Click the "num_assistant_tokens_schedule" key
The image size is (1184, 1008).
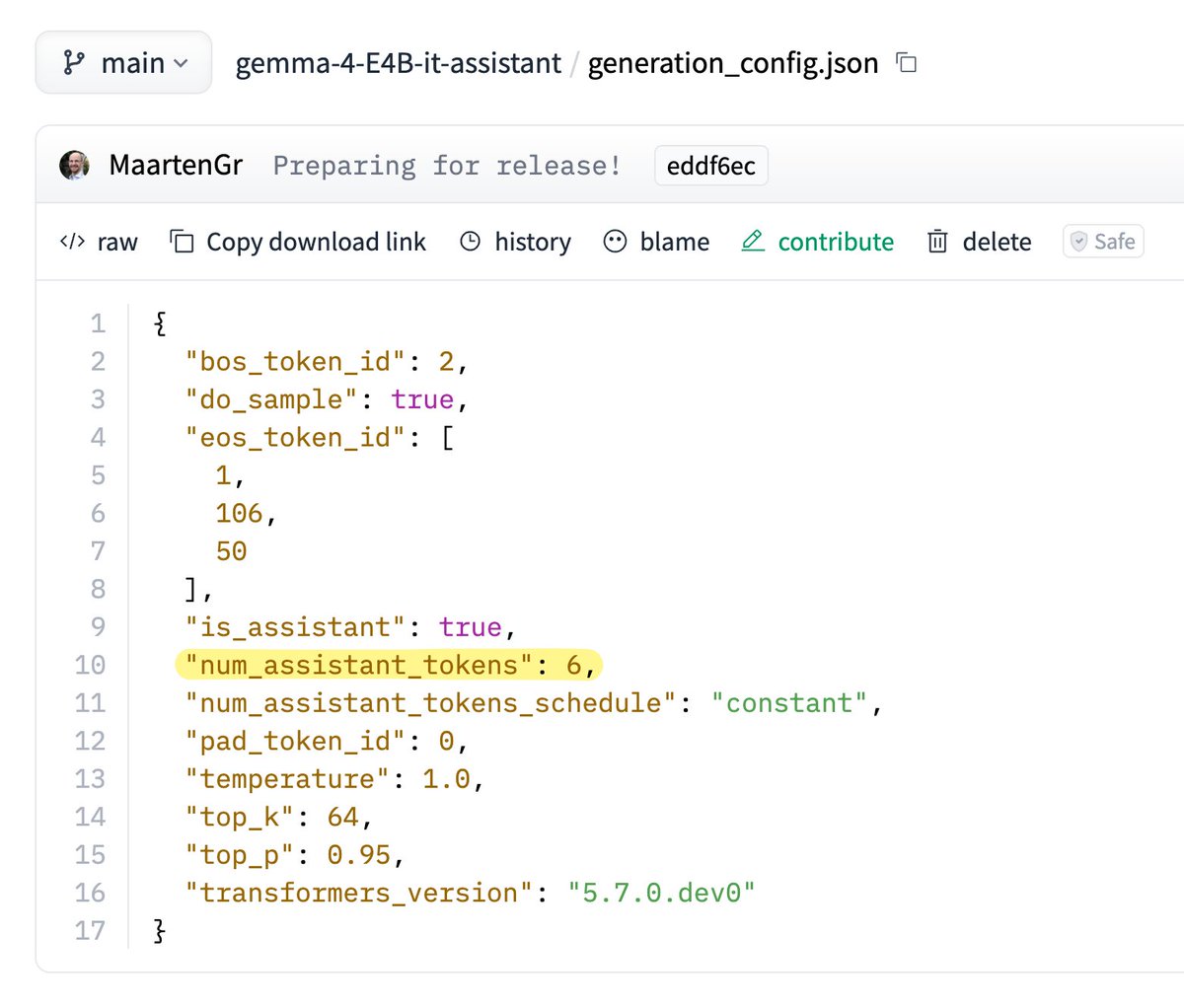click(x=430, y=703)
